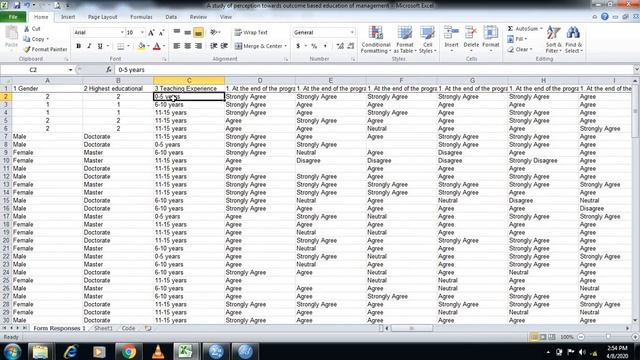Open the Arial font name dropdown

[122, 32]
